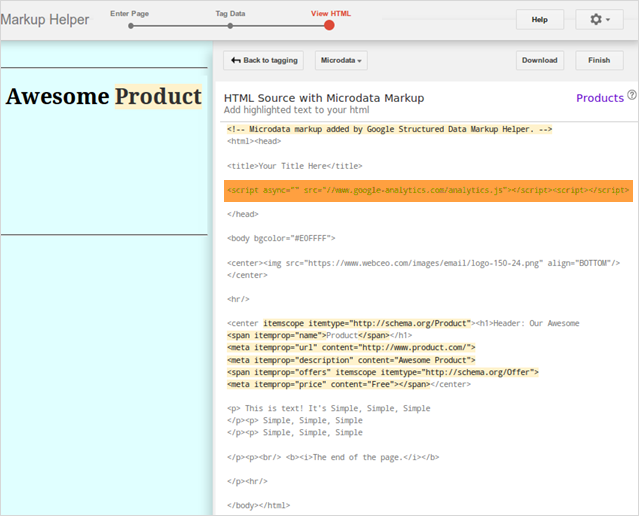Click the 'The end of the page' code line

[x=333, y=457]
